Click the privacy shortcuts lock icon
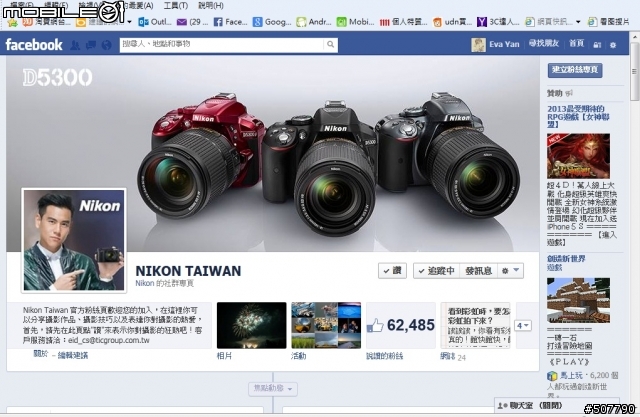This screenshot has width=640, height=417. click(597, 45)
